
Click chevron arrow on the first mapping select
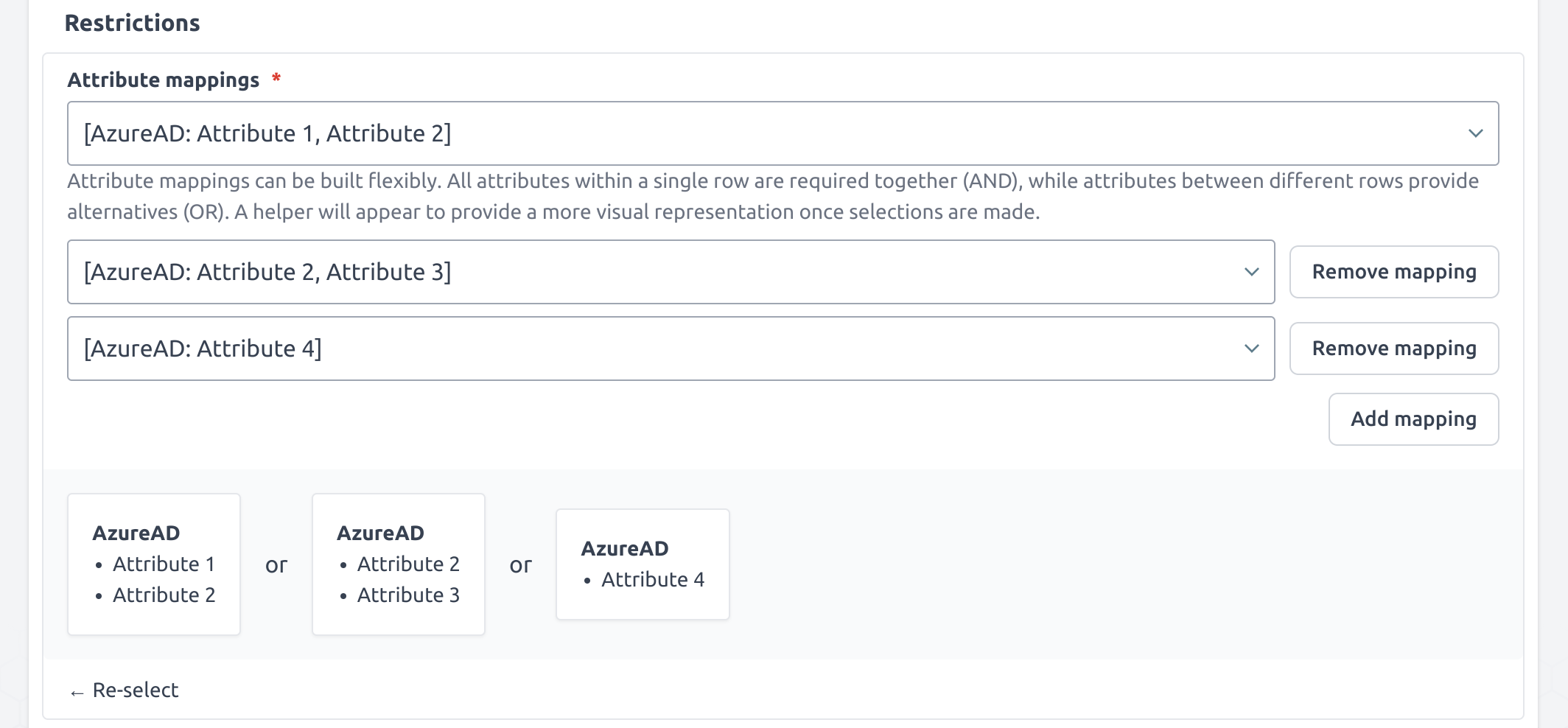(x=1475, y=133)
